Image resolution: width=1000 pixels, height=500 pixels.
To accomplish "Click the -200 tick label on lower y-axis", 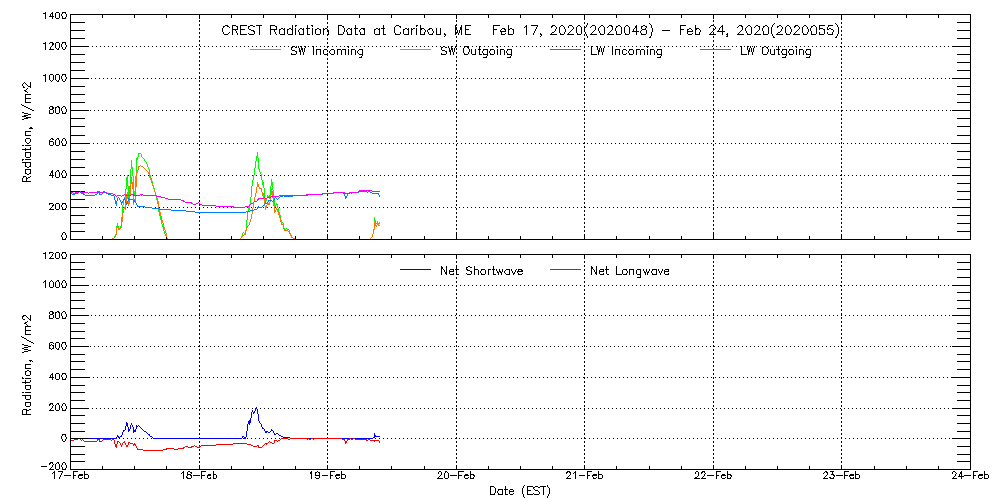I will point(52,466).
